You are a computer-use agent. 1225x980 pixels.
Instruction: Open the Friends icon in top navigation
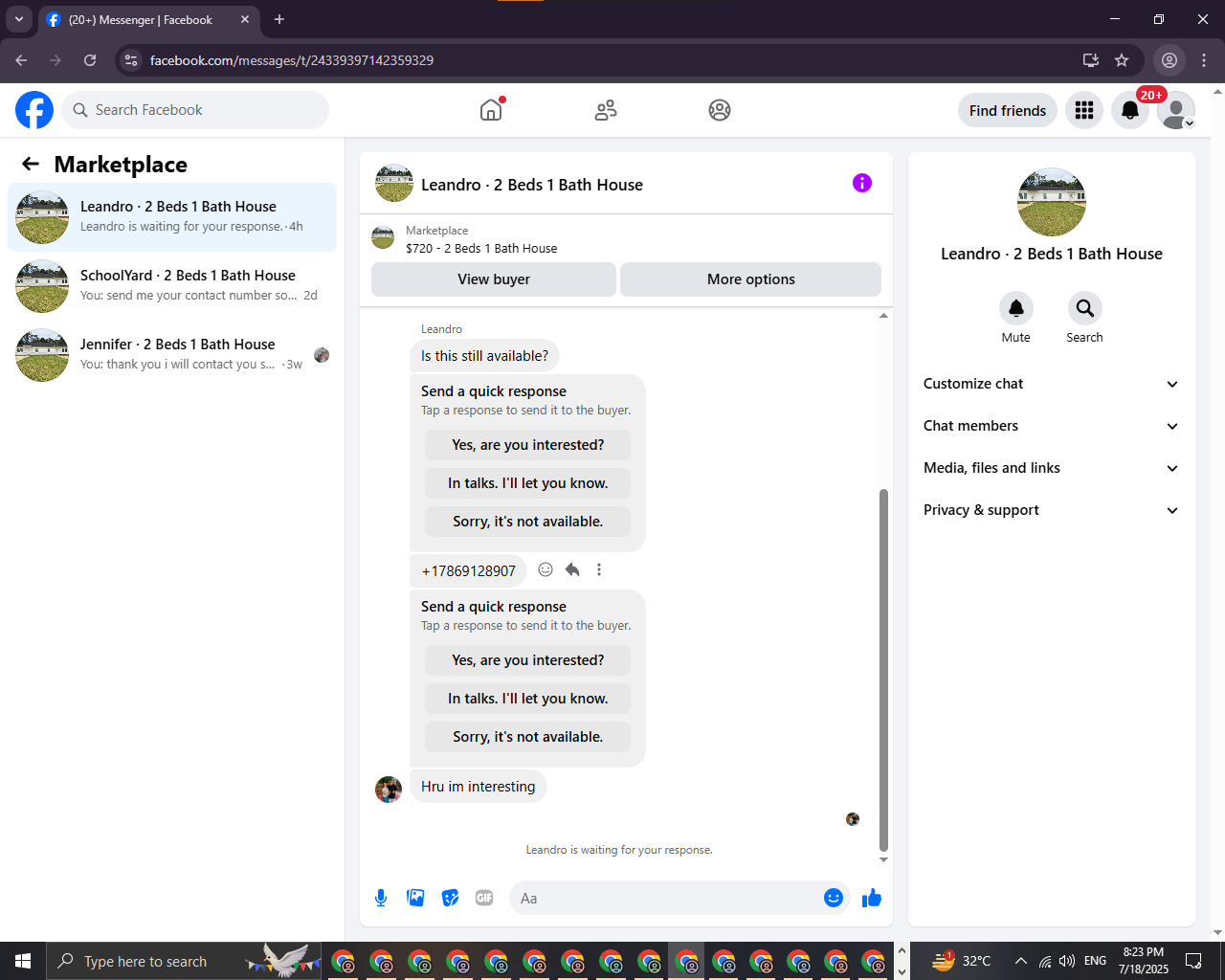pyautogui.click(x=606, y=110)
